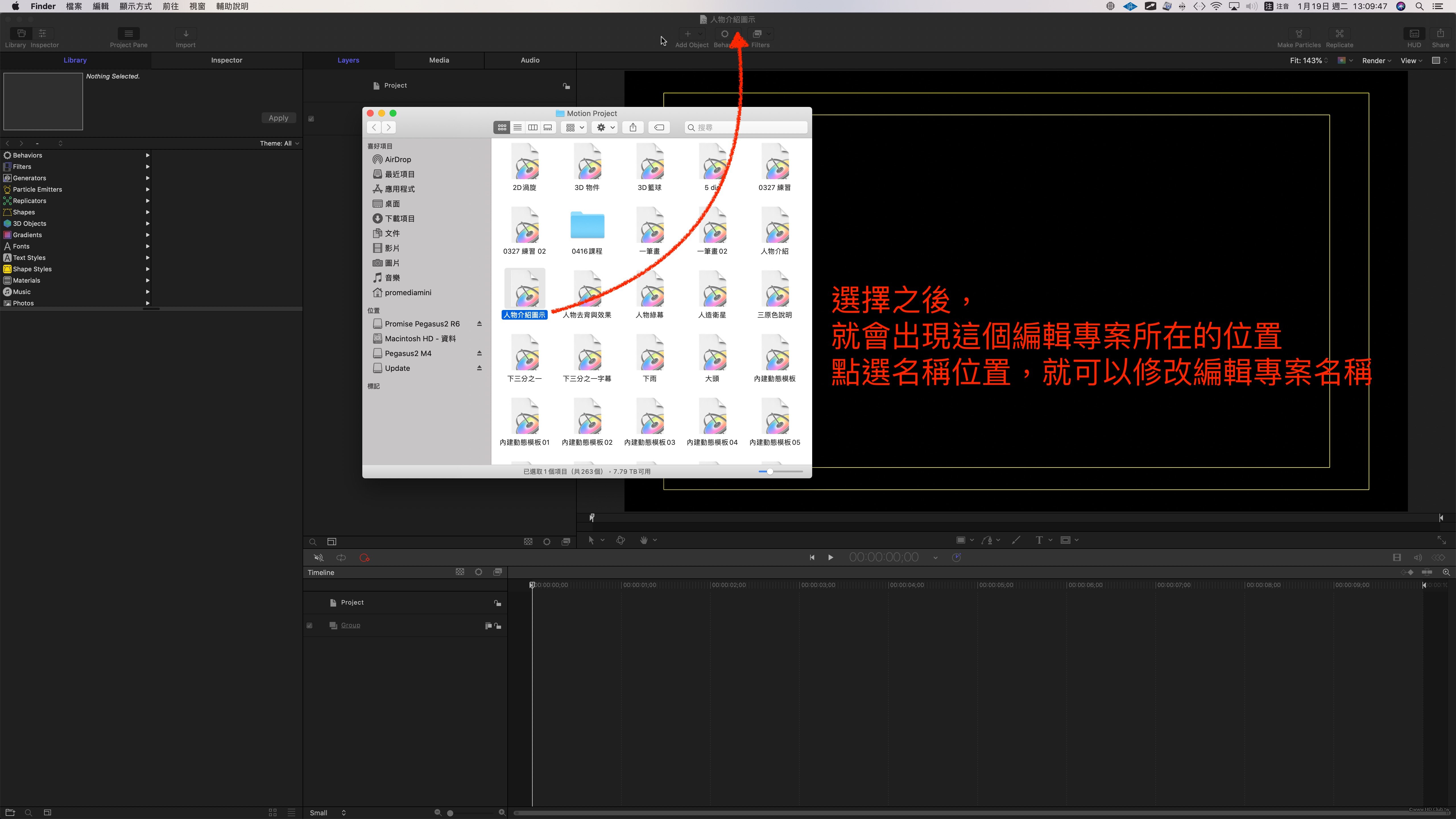Adjust the Finder icon size slider

pos(769,471)
